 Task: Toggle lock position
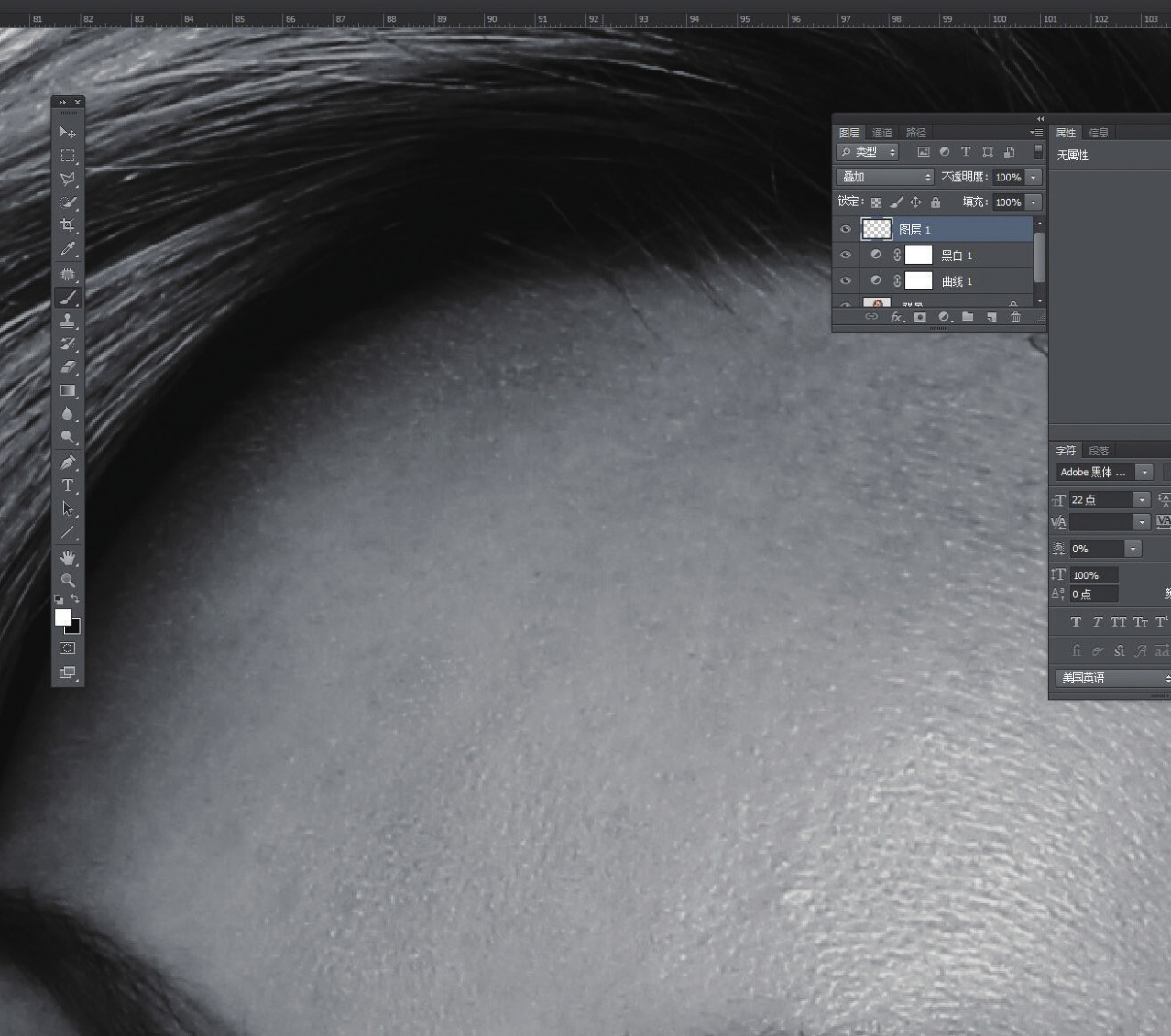[915, 202]
